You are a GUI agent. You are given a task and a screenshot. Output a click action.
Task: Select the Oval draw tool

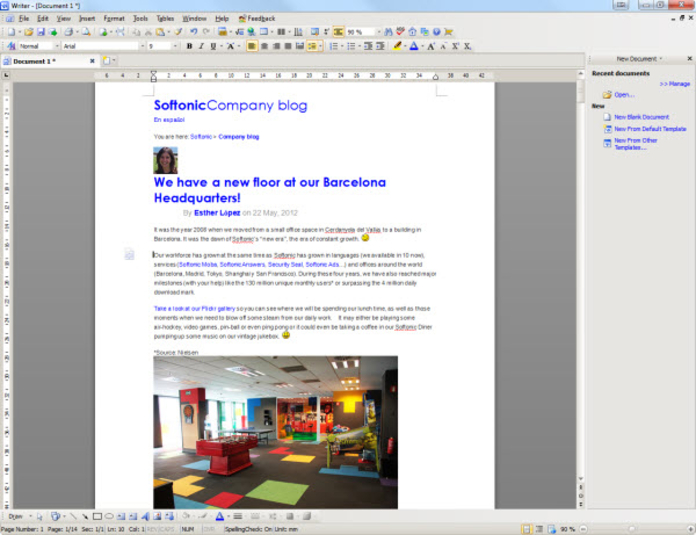(x=109, y=516)
